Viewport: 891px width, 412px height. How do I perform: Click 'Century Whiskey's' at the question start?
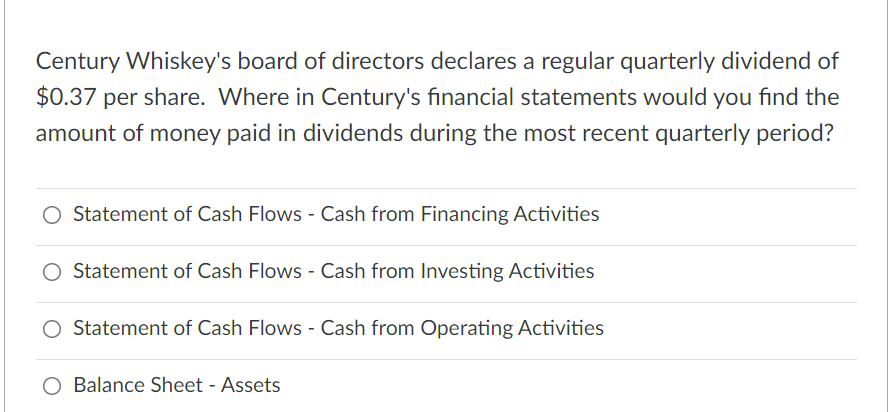point(134,62)
